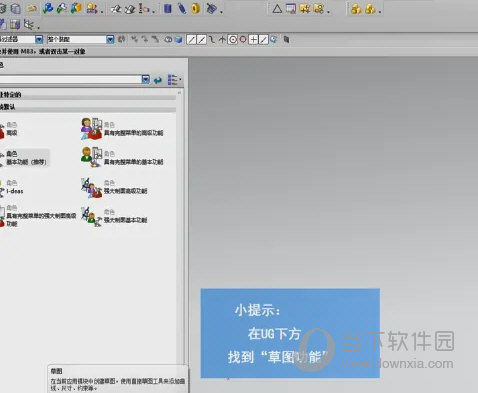Toggle the blue point-on-face snap icon
The image size is (478, 393).
tap(274, 40)
